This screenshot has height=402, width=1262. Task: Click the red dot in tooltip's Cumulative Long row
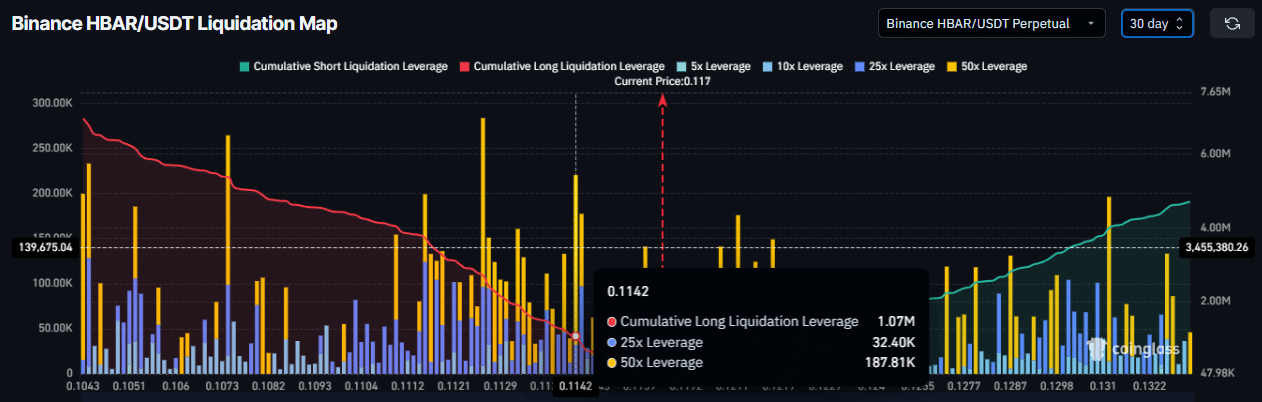(611, 322)
